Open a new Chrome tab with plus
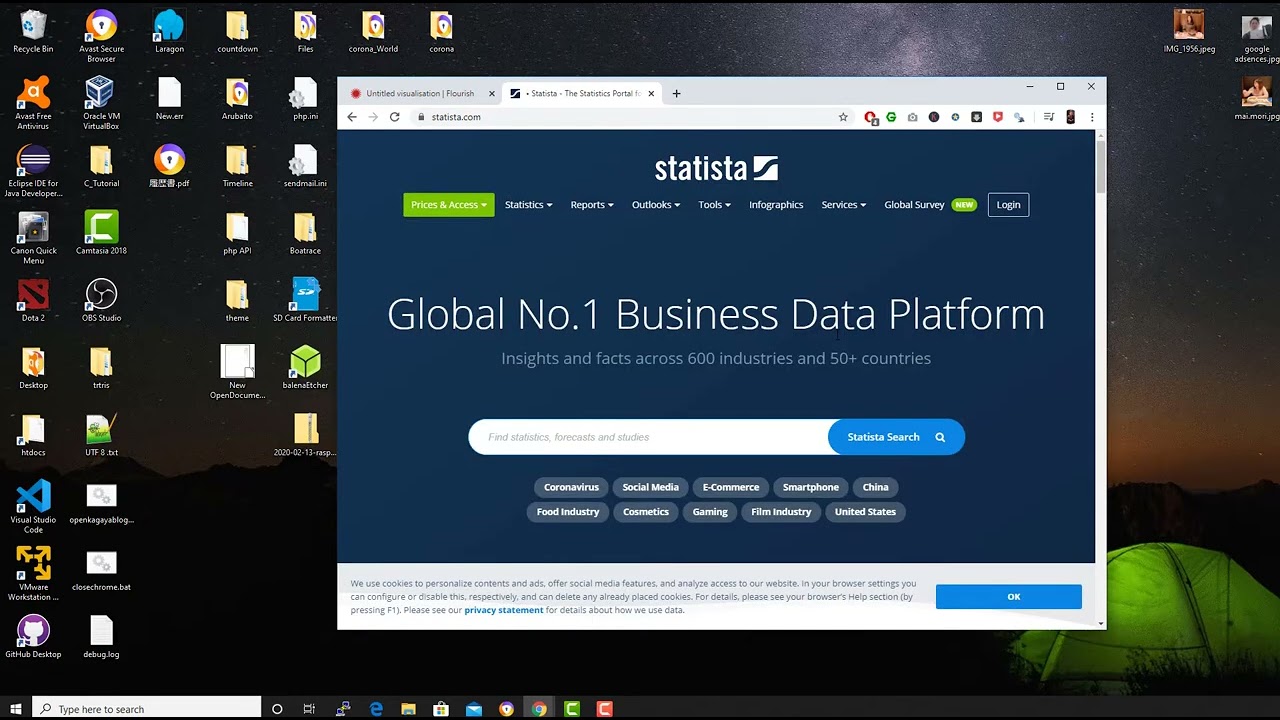 click(676, 94)
